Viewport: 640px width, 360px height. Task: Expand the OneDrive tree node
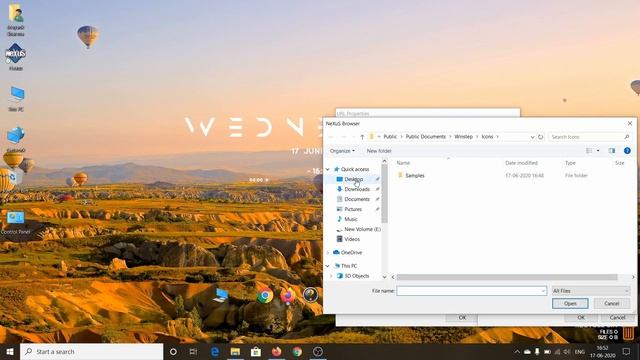tap(327, 253)
